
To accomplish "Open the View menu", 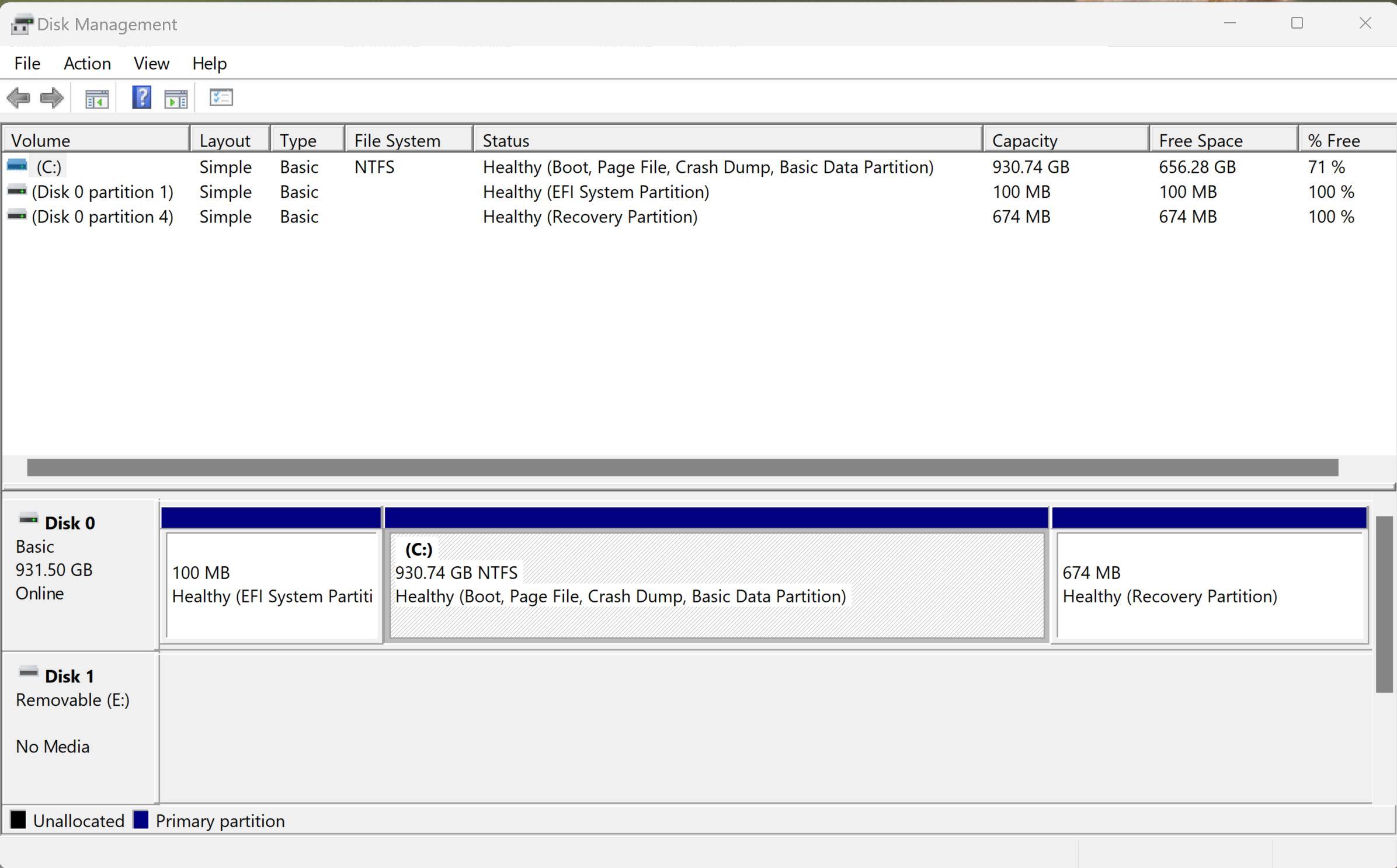I will click(x=151, y=63).
